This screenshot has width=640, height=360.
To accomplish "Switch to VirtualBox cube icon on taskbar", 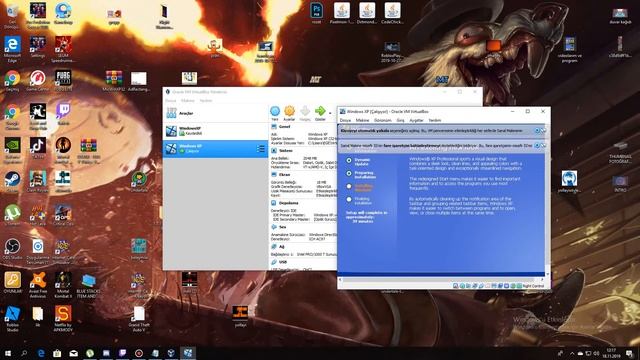I will 171,353.
